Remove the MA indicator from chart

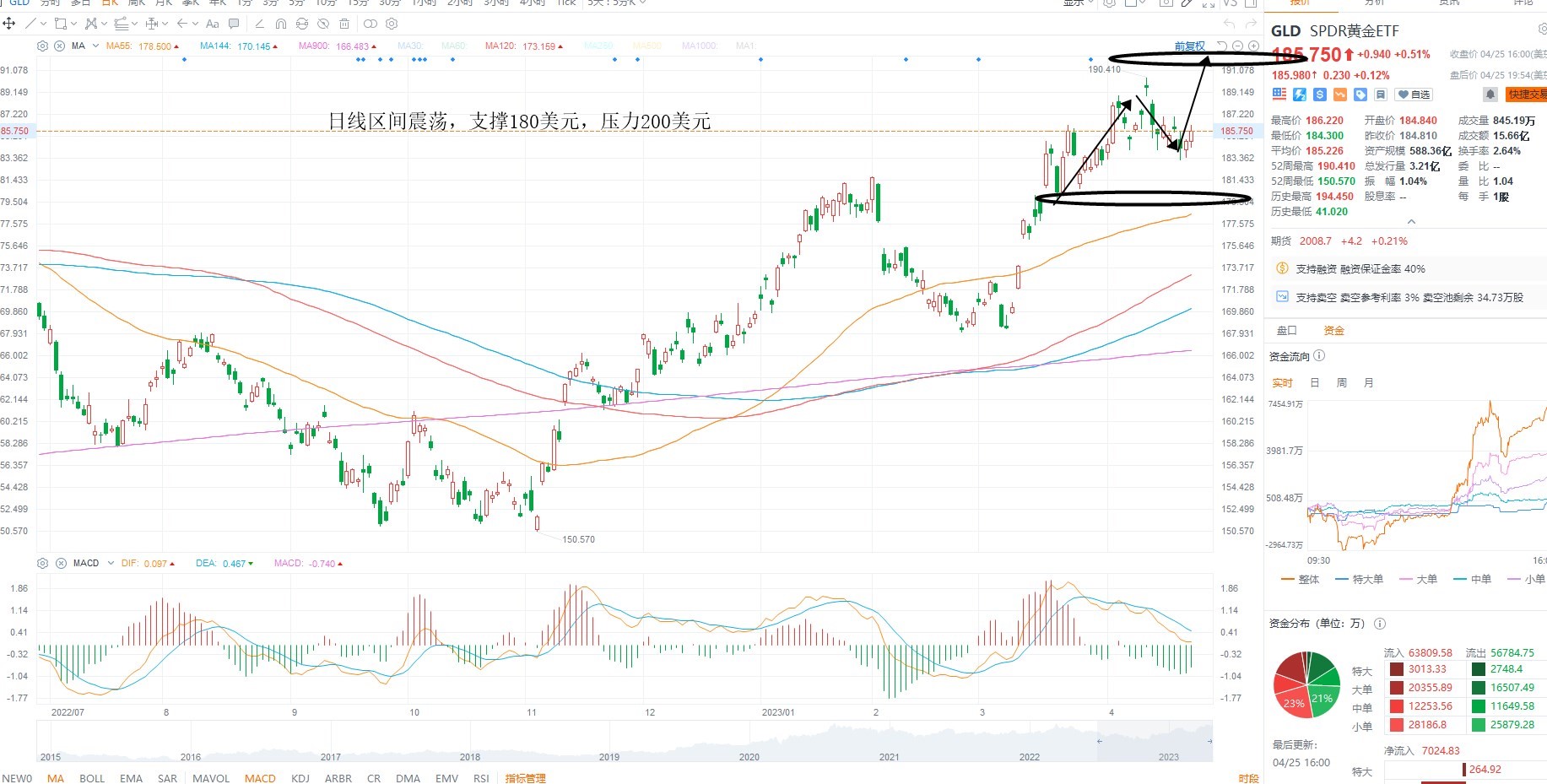click(x=60, y=46)
